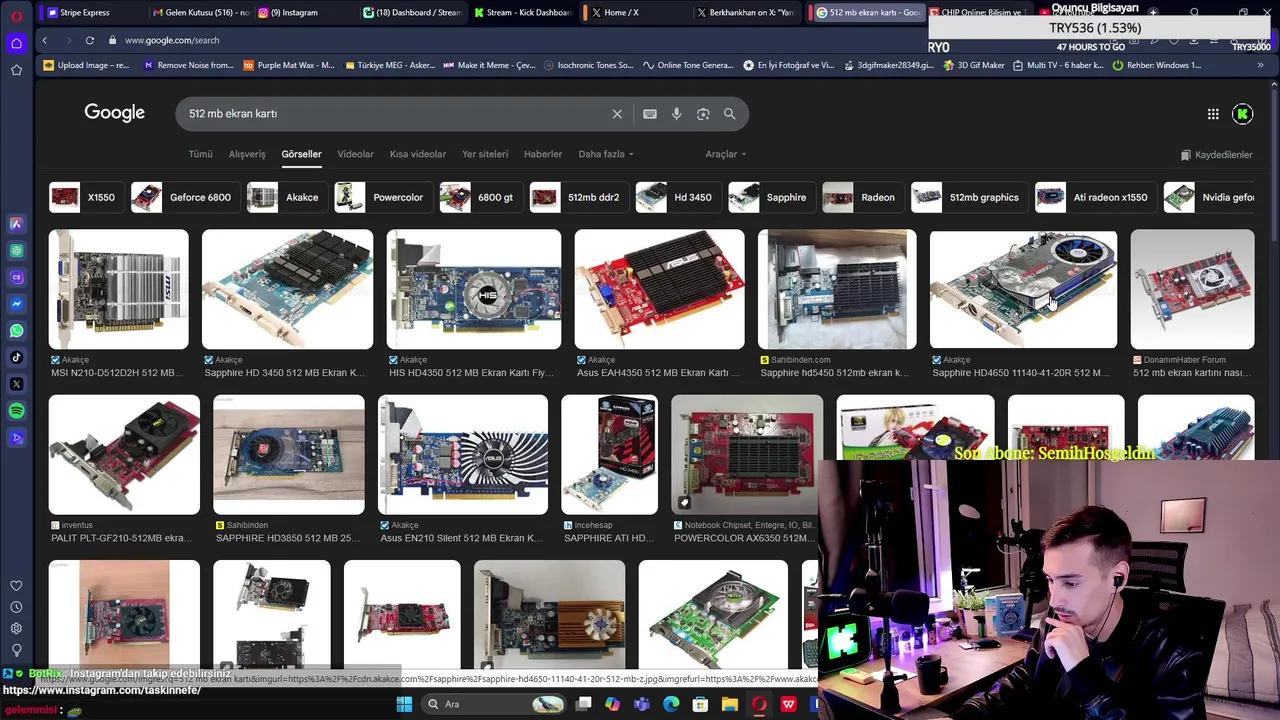
Task: Open Remove Noise from bookmark
Action: pyautogui.click(x=189, y=65)
